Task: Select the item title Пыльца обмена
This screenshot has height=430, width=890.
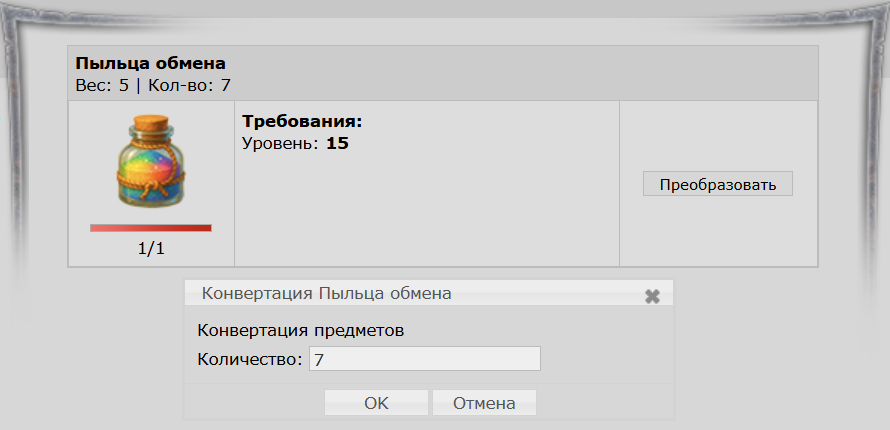Action: (x=150, y=65)
